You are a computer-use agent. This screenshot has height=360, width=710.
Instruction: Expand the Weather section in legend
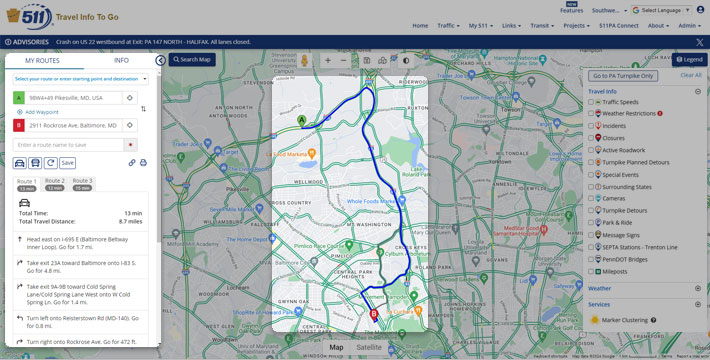click(698, 288)
